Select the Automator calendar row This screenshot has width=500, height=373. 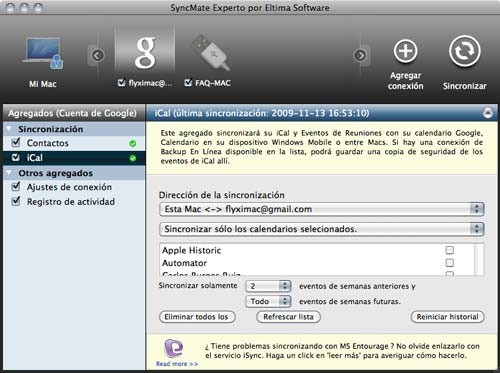point(317,263)
